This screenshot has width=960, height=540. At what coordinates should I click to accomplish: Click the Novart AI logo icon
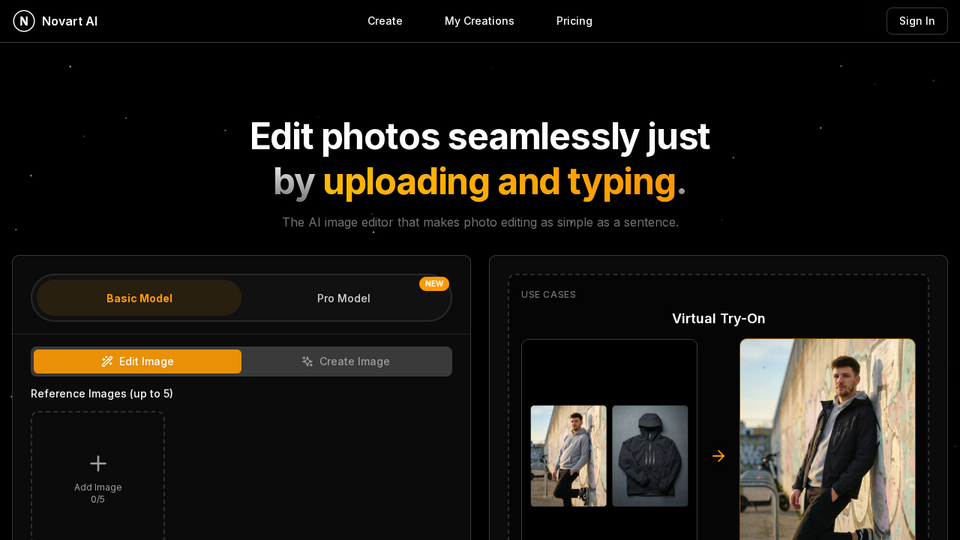[24, 21]
